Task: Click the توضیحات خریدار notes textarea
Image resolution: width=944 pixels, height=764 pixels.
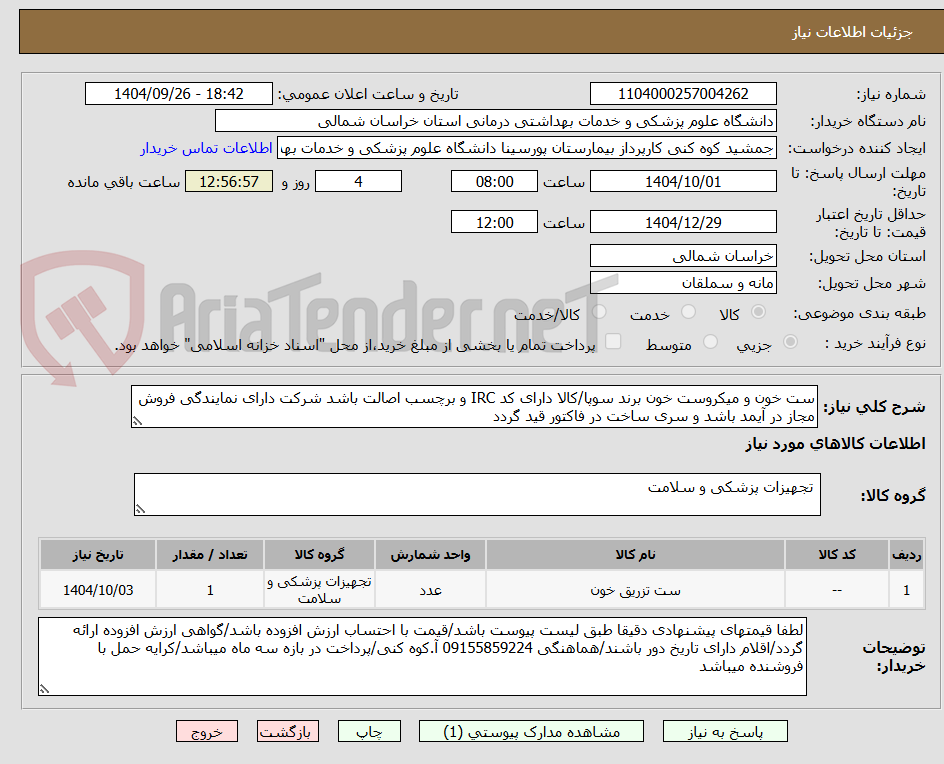Action: click(x=422, y=656)
